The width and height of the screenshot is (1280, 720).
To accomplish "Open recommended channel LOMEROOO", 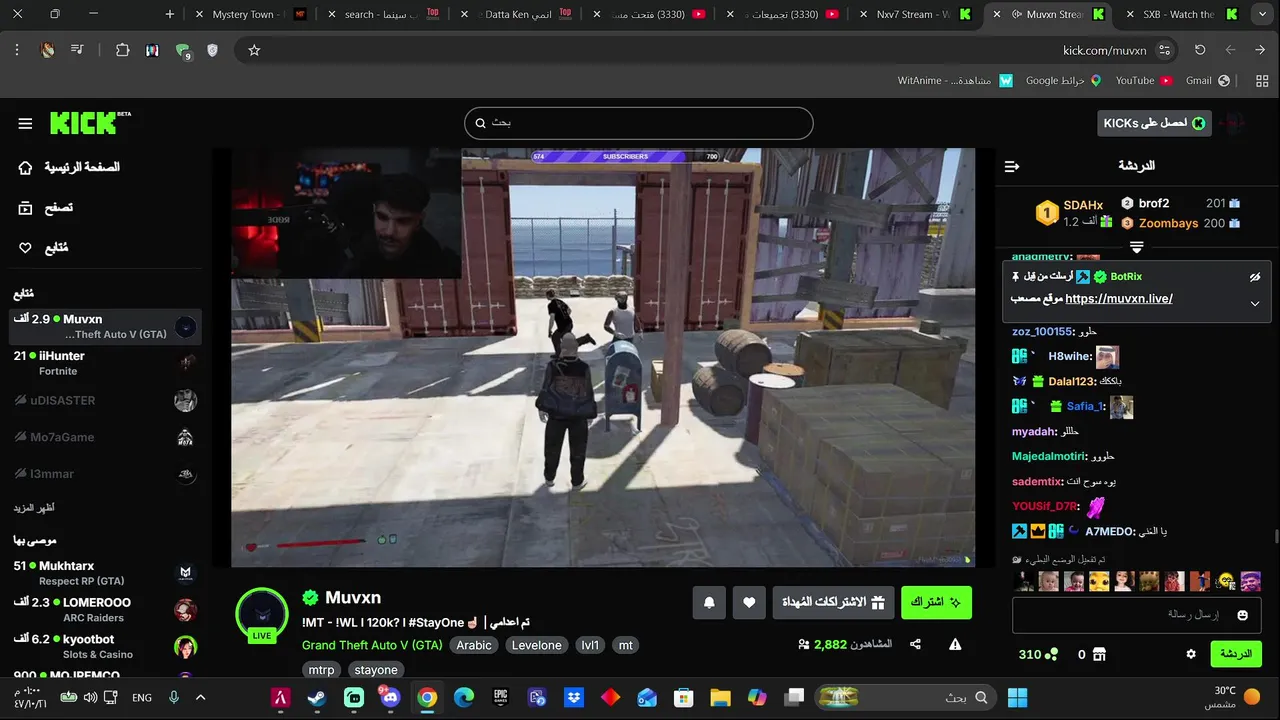I will pyautogui.click(x=105, y=610).
